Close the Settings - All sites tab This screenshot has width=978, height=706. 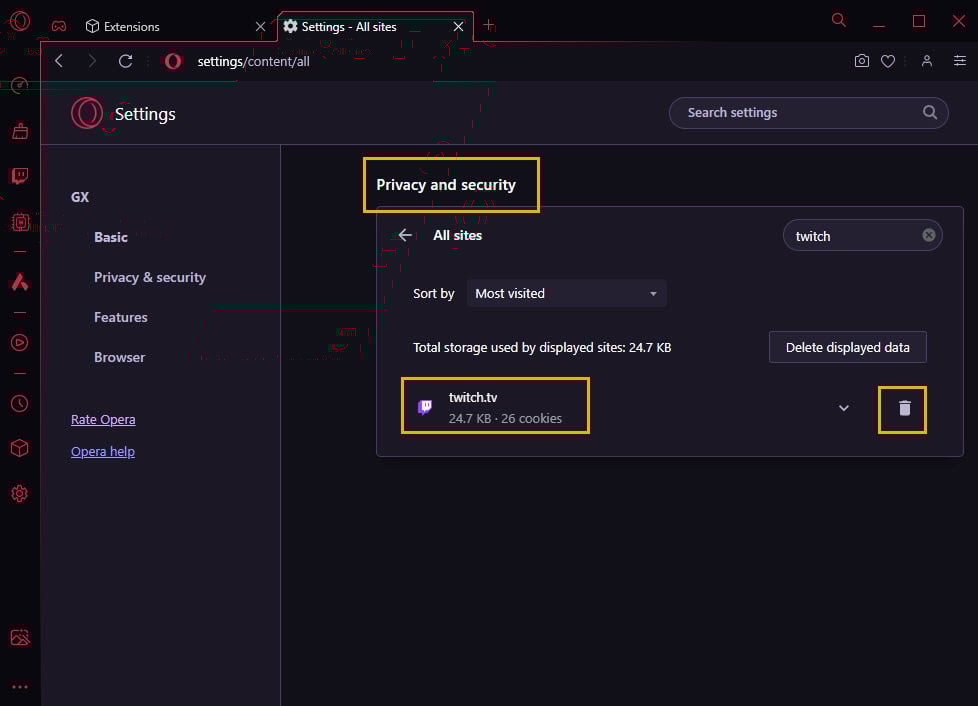click(458, 27)
